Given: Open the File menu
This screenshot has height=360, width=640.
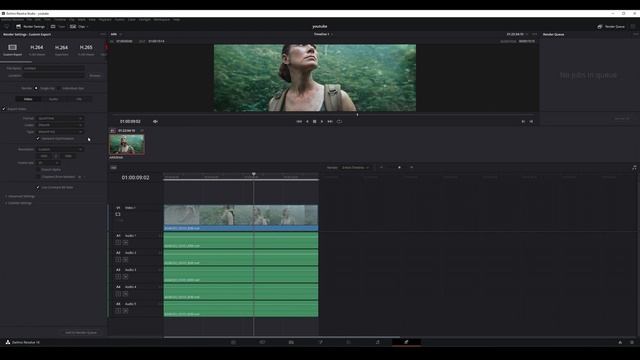Looking at the screenshot, I should (29, 20).
